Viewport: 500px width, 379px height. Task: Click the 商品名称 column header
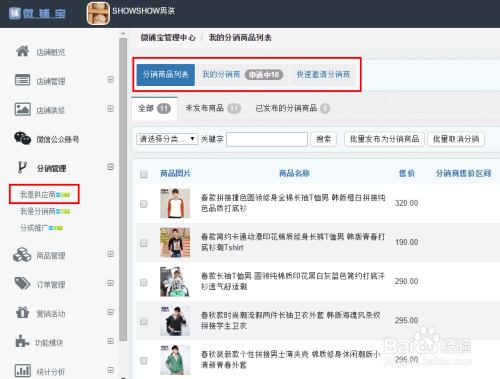tap(294, 173)
